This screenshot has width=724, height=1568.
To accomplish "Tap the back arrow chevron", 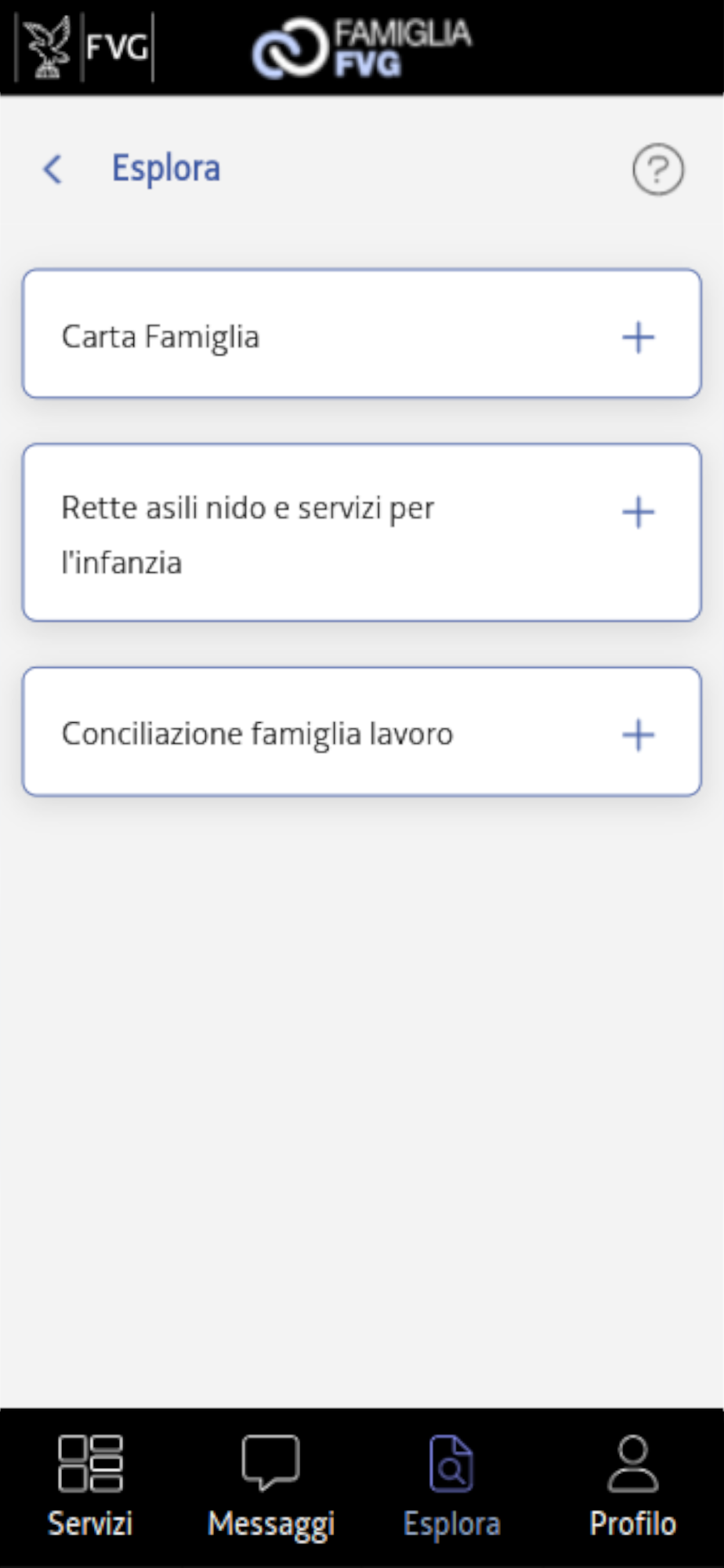I will pyautogui.click(x=52, y=169).
